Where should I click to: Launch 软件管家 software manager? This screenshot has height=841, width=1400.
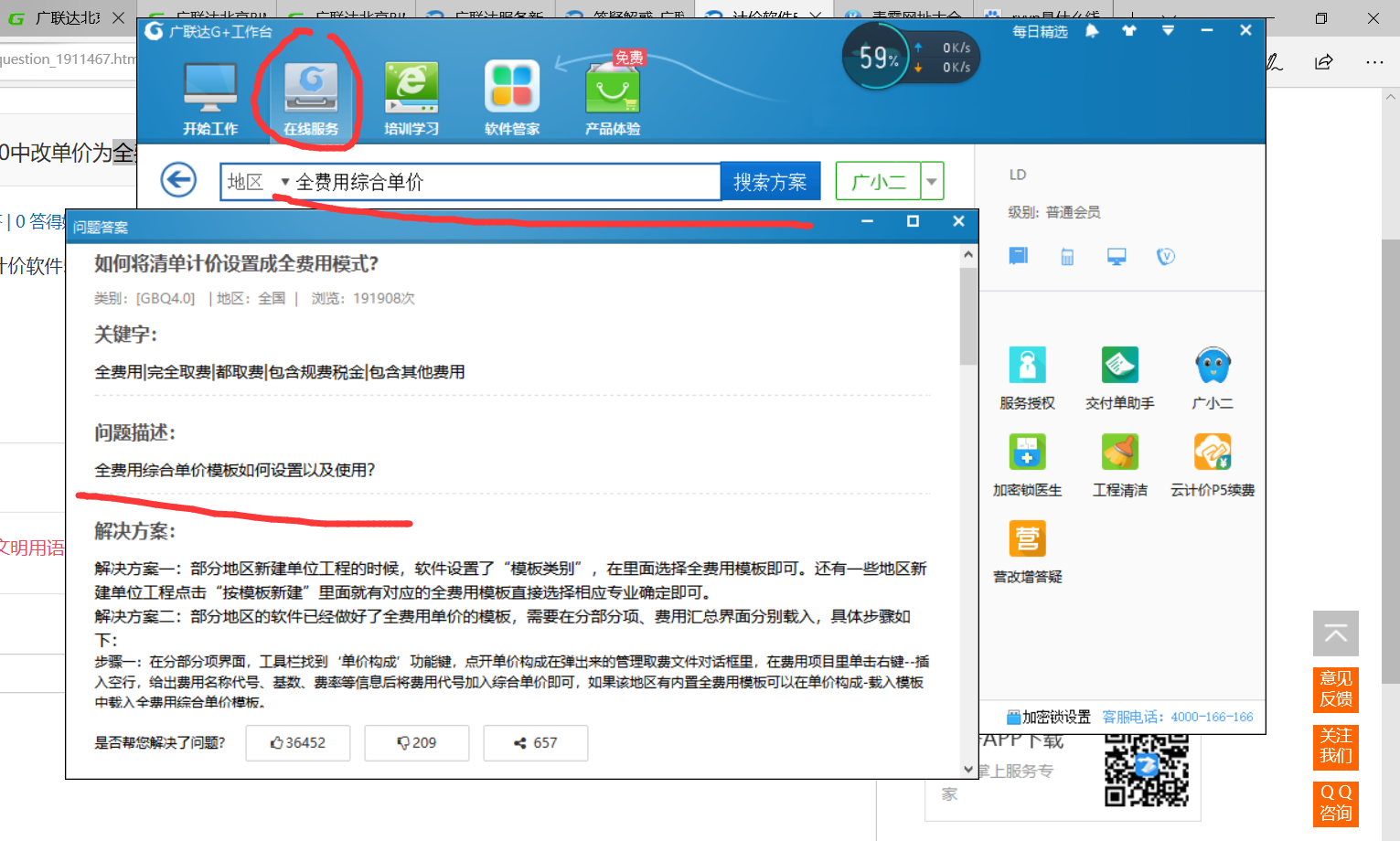point(512,99)
